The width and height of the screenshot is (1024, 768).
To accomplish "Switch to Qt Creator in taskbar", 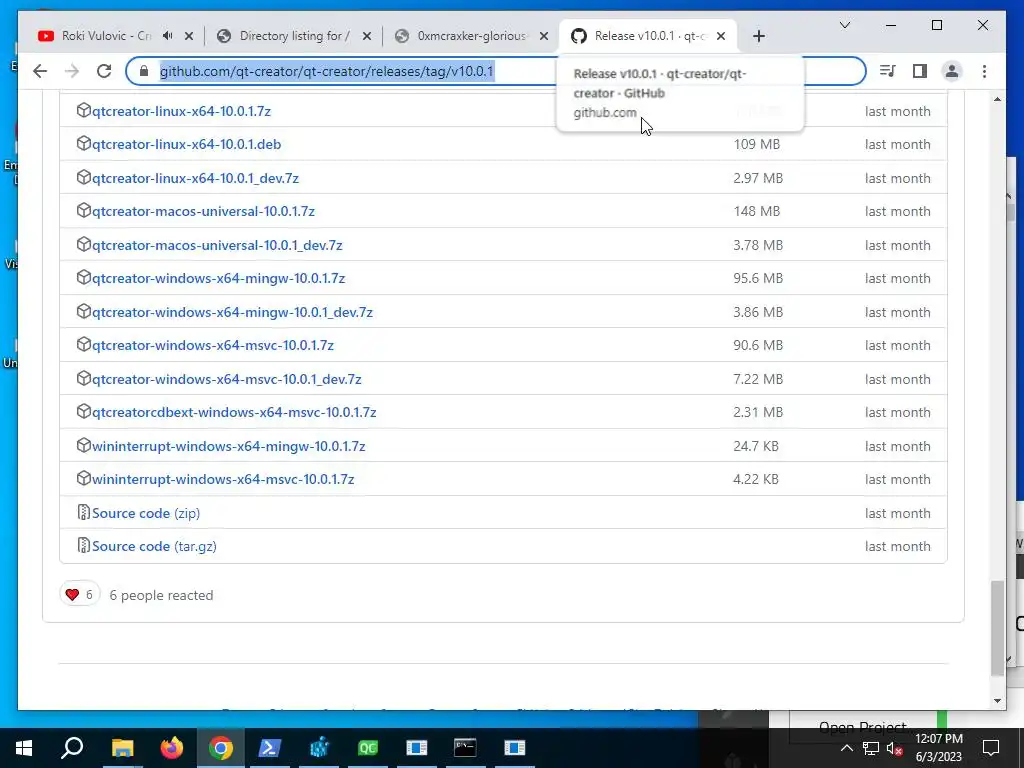I will pos(368,748).
